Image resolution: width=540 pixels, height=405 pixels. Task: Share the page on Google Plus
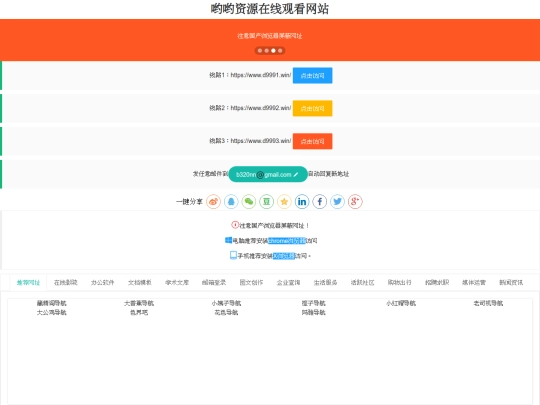tap(355, 201)
